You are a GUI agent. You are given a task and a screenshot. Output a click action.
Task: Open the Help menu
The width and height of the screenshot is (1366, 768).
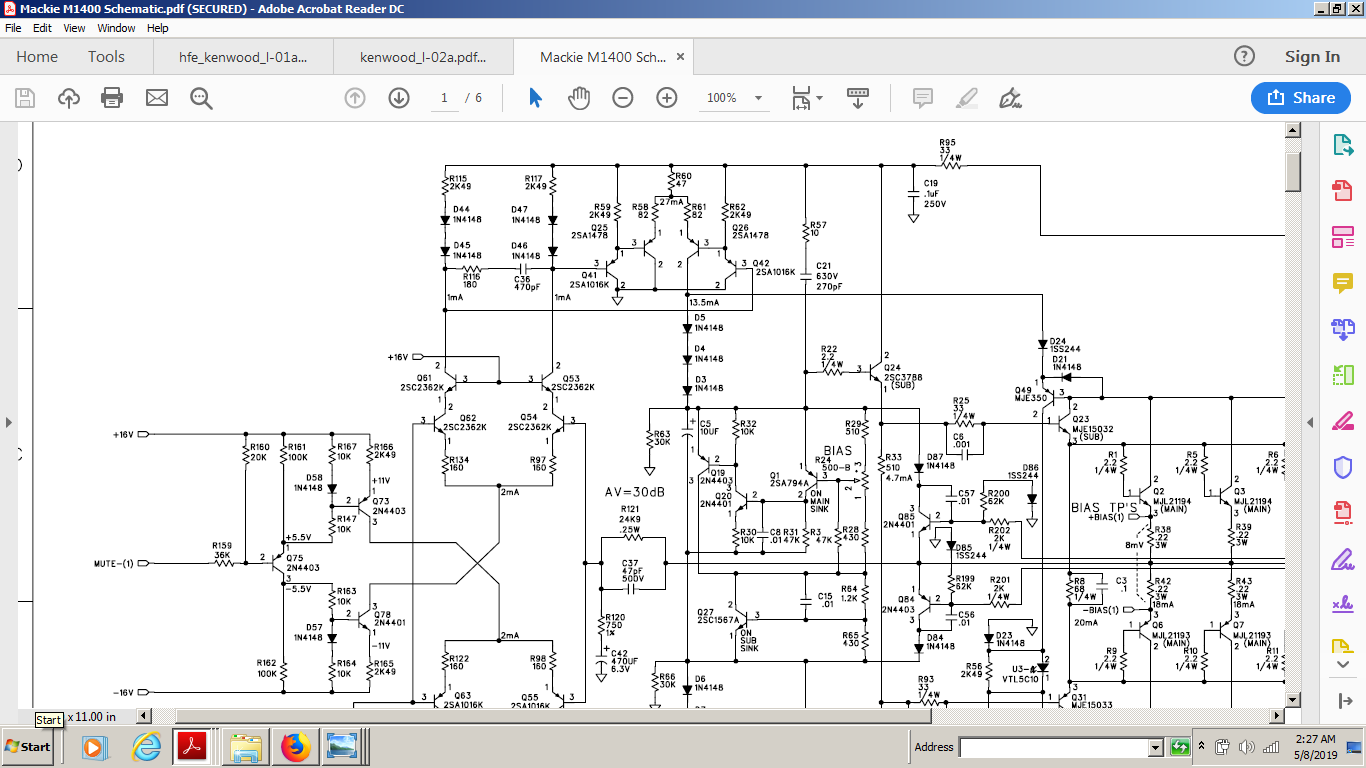point(158,28)
